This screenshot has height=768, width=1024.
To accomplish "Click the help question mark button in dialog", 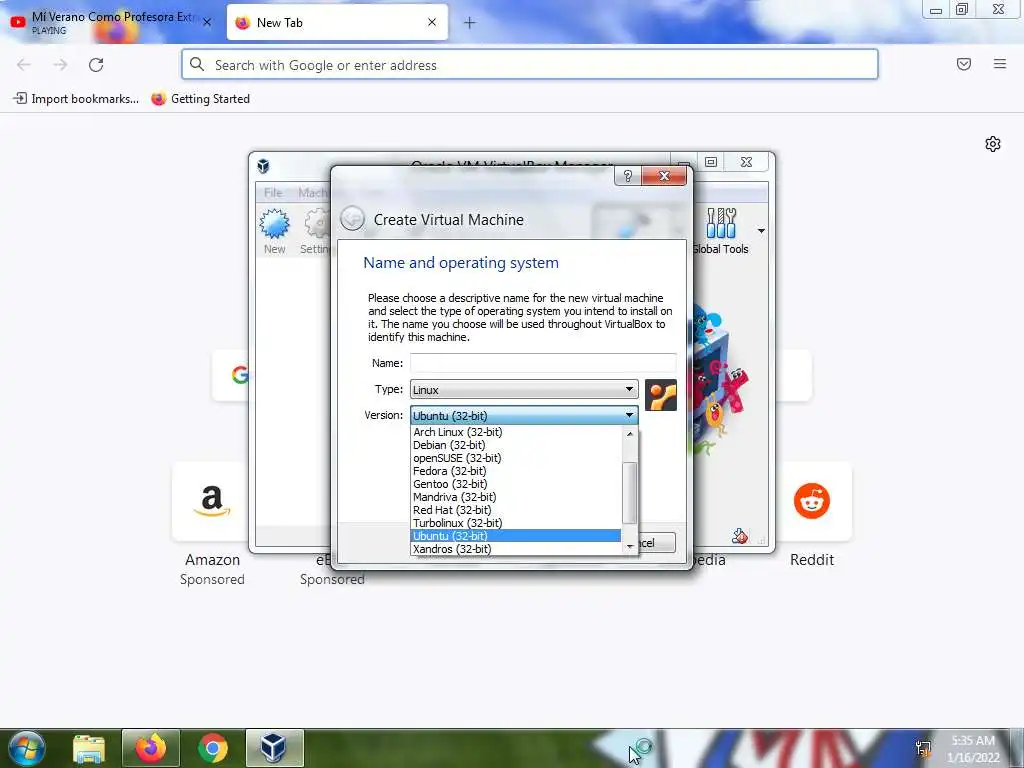I will (628, 176).
